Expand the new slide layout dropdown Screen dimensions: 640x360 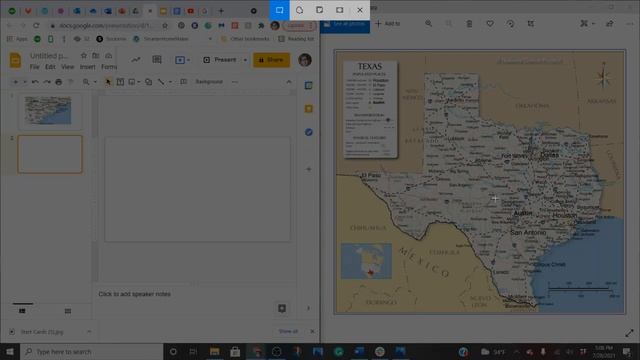[25, 82]
